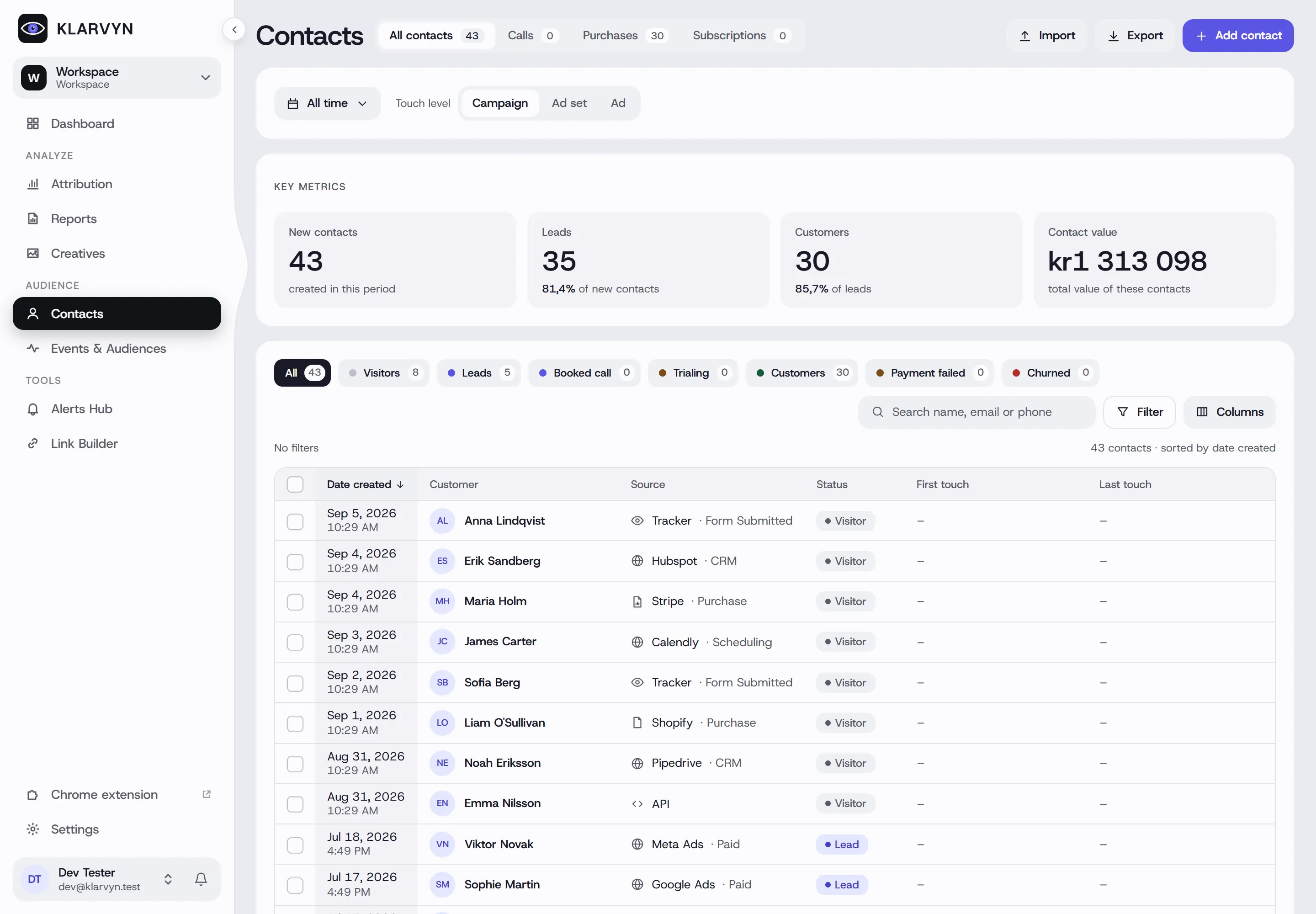Check the Anna Lindqvist row checkbox
The height and width of the screenshot is (914, 1316).
click(x=295, y=522)
